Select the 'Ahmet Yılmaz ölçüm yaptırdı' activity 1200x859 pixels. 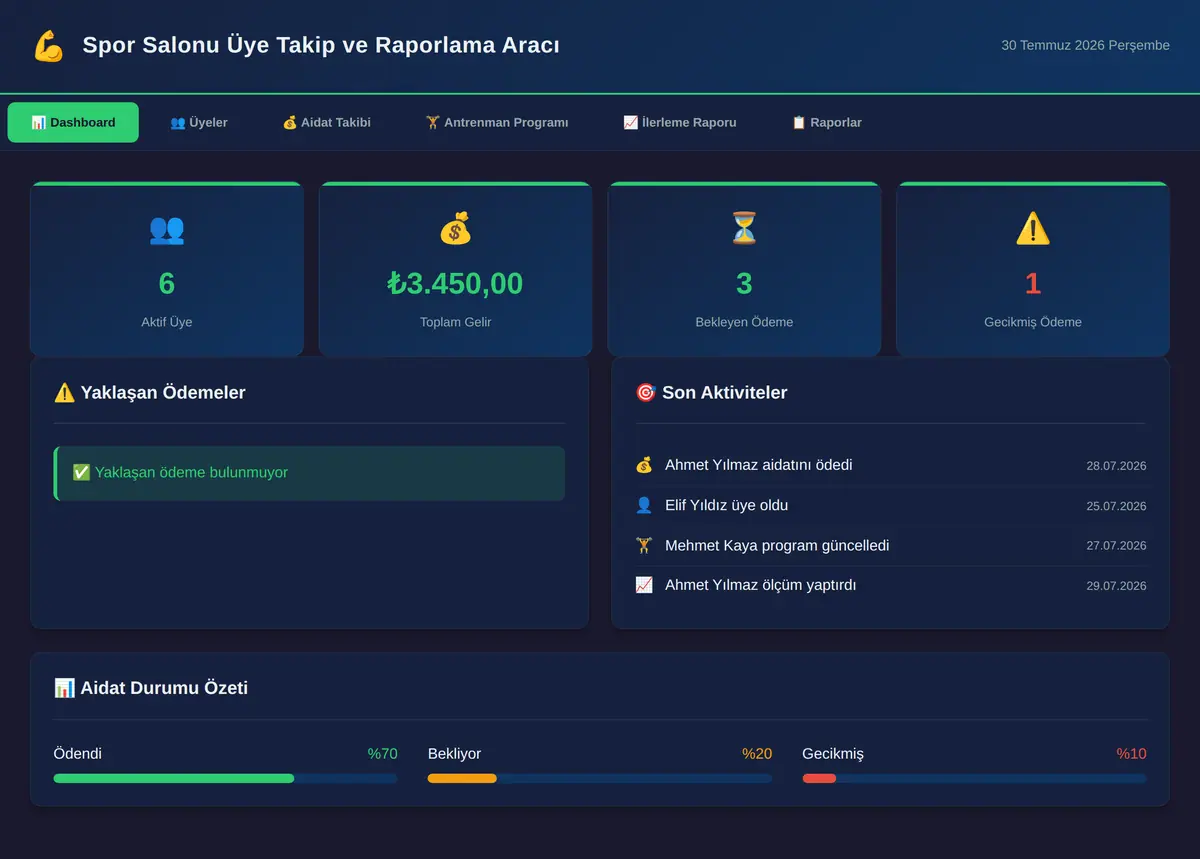pyautogui.click(x=891, y=585)
